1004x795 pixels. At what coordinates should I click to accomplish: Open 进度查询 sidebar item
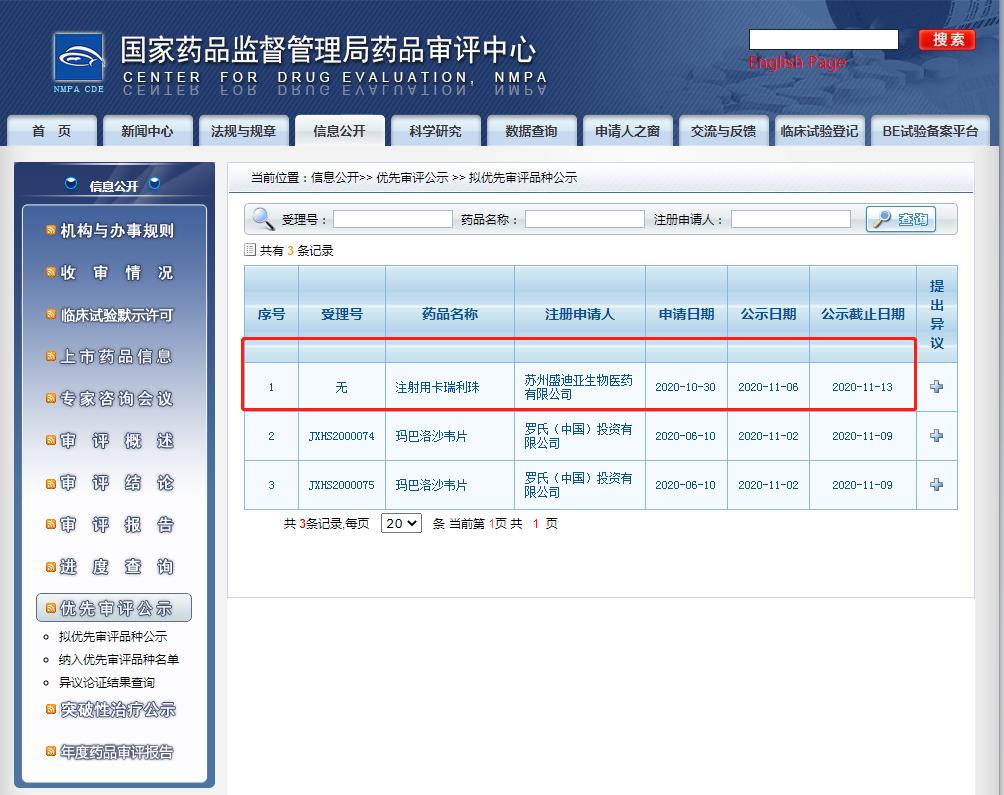(117, 566)
